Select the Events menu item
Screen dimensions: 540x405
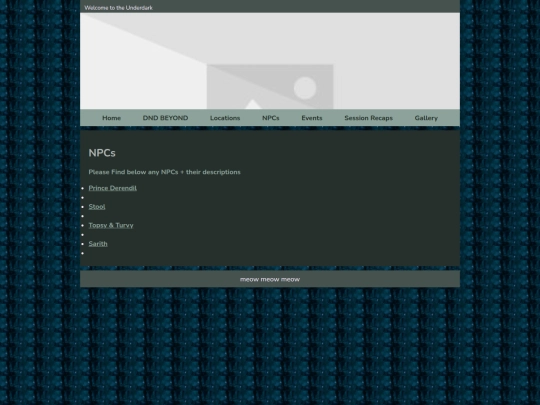click(x=312, y=118)
